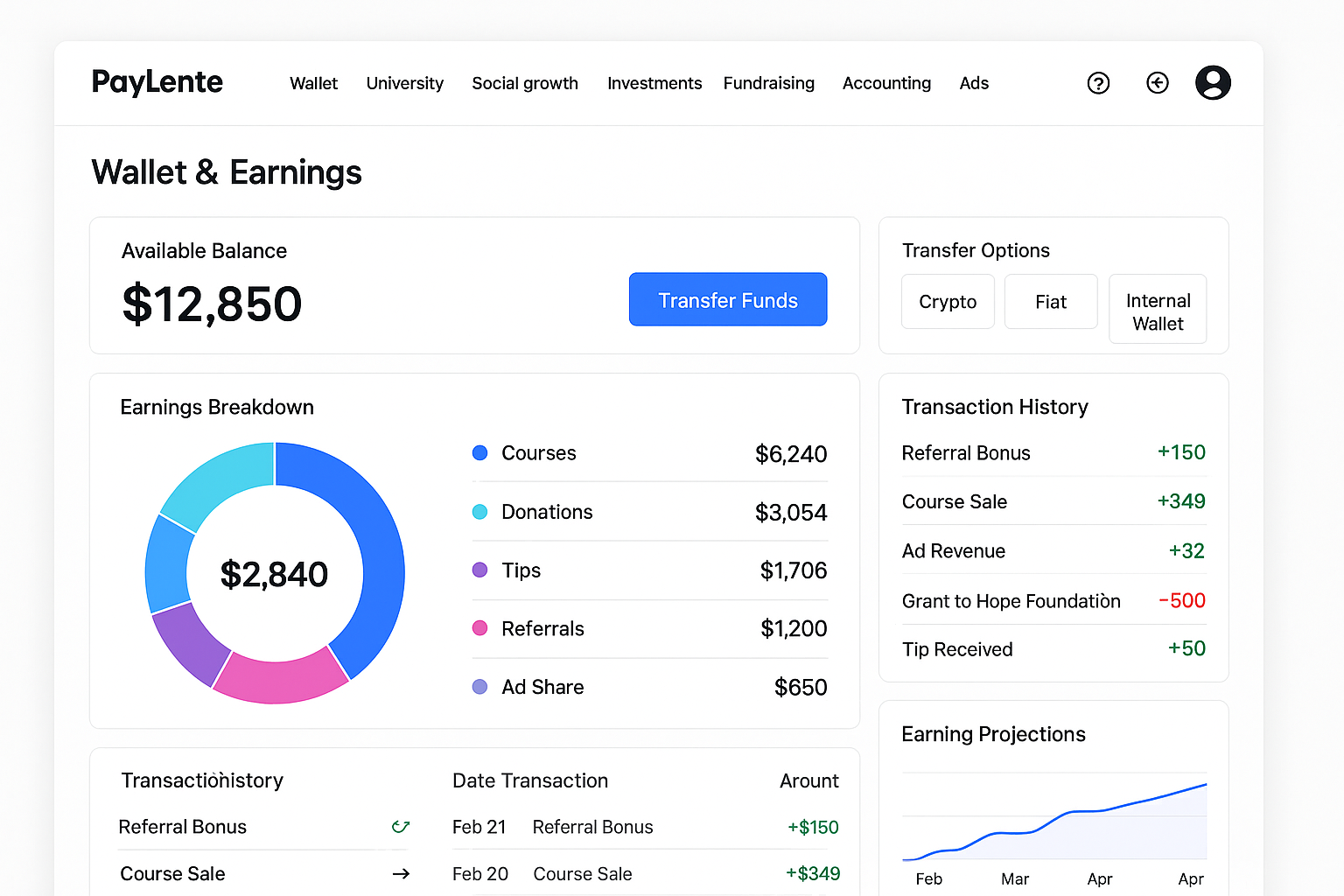Switch to Accounting in the navbar
This screenshot has height=896, width=1344.
click(886, 83)
